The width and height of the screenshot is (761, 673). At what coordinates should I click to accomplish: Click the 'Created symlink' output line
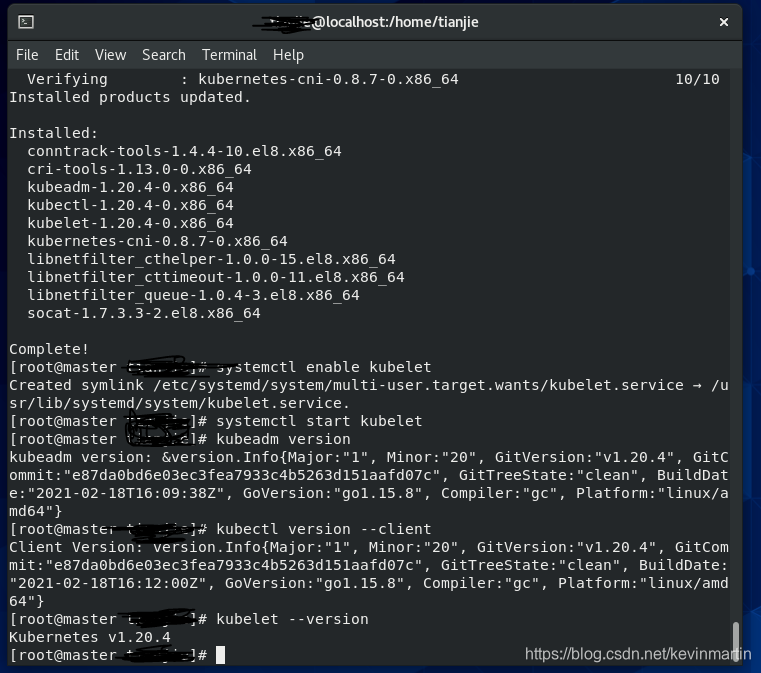(x=369, y=394)
